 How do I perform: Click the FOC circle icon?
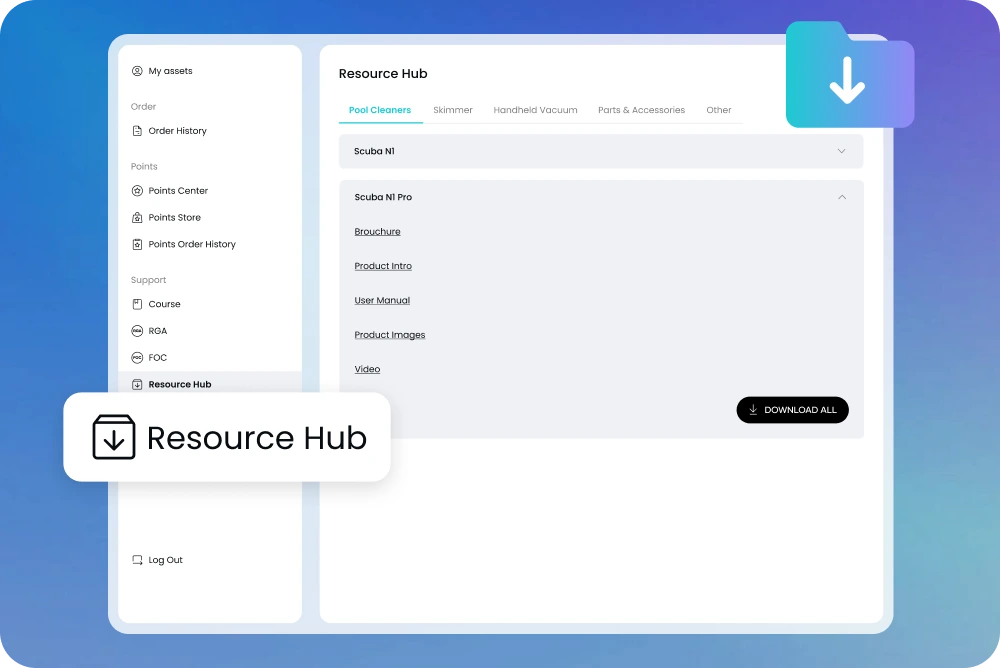[x=137, y=358]
